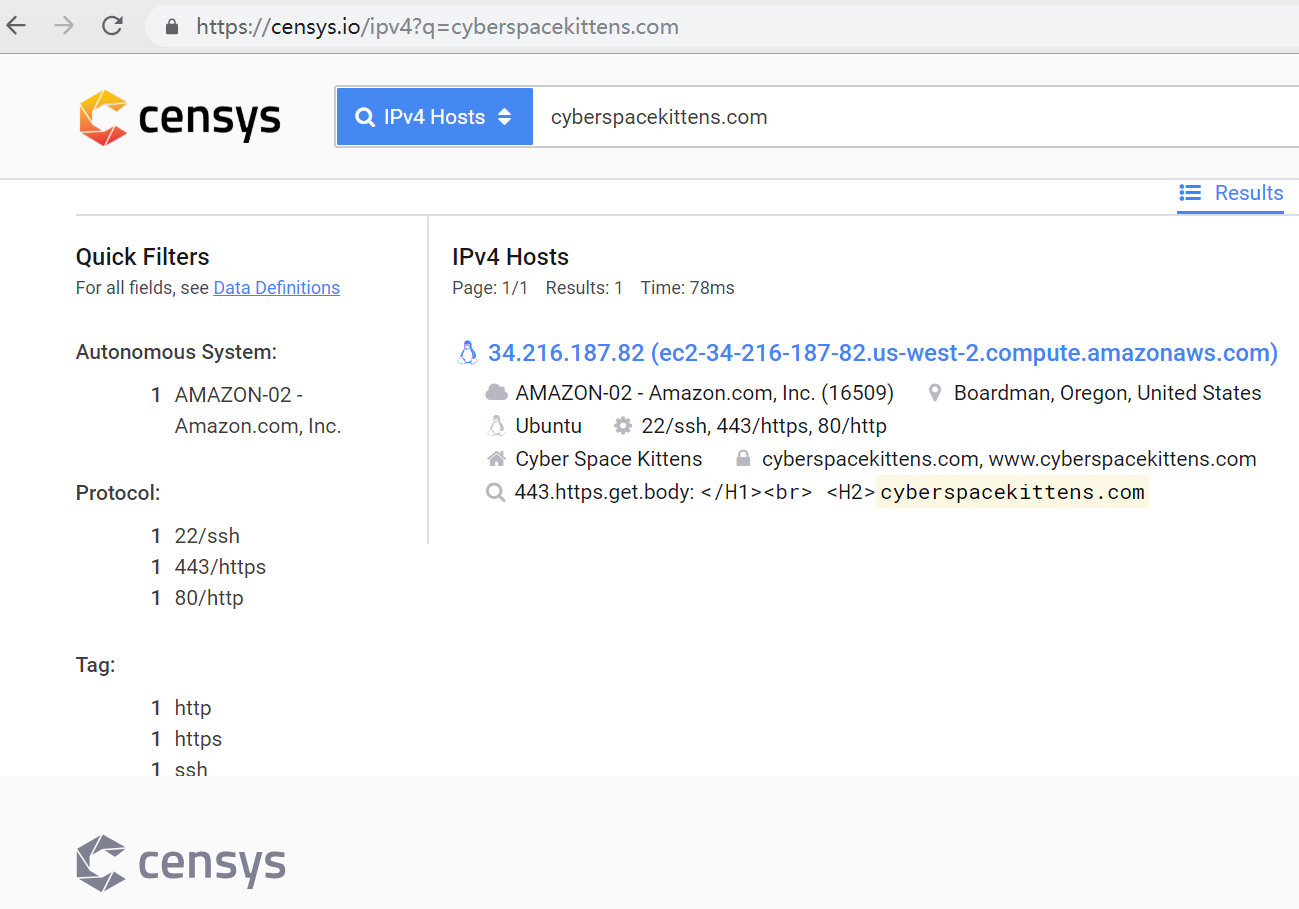This screenshot has width=1299, height=909.
Task: Click the Linux penguin icon beside 34.216.187.82
Action: tap(467, 353)
